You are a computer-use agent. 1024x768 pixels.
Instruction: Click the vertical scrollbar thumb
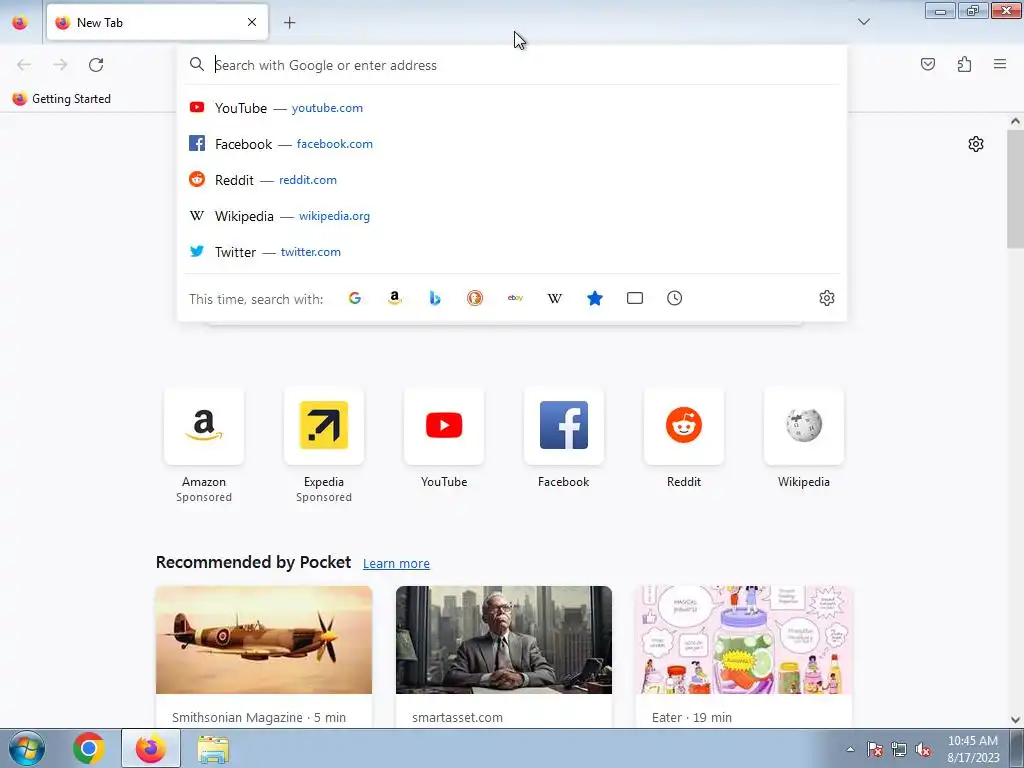tap(1015, 189)
